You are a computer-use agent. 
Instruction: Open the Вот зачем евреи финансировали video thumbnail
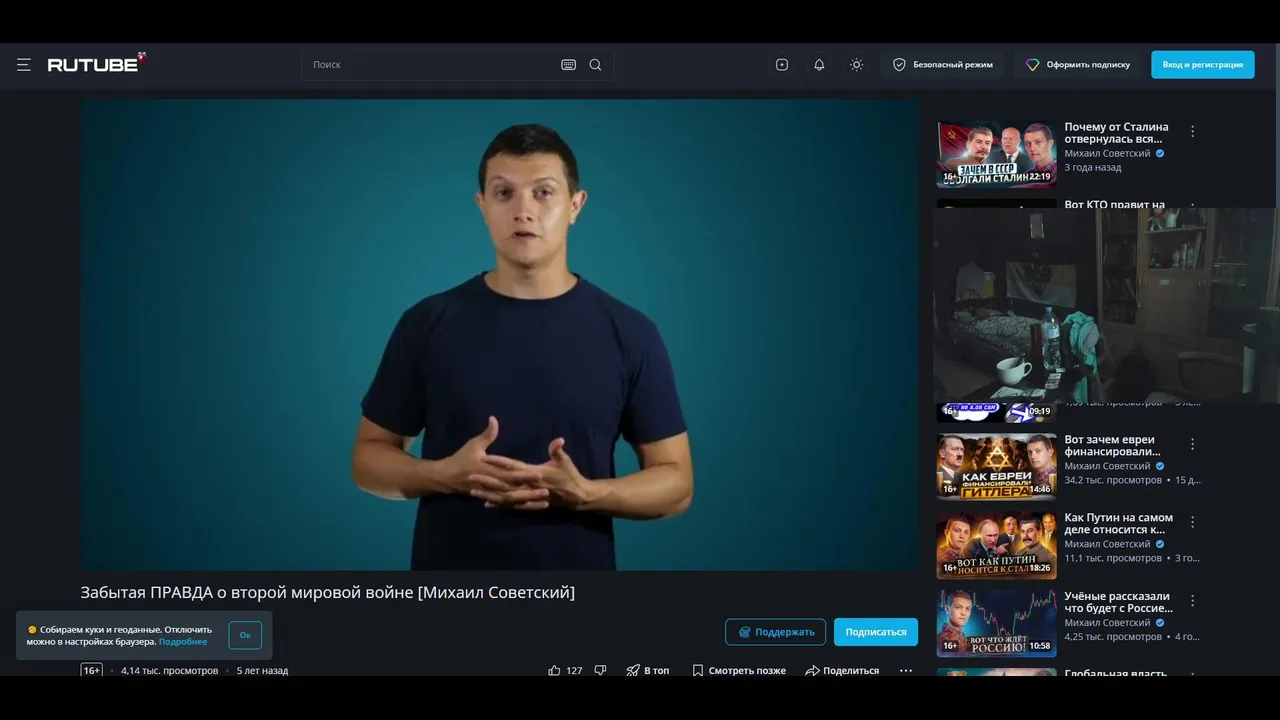(996, 466)
